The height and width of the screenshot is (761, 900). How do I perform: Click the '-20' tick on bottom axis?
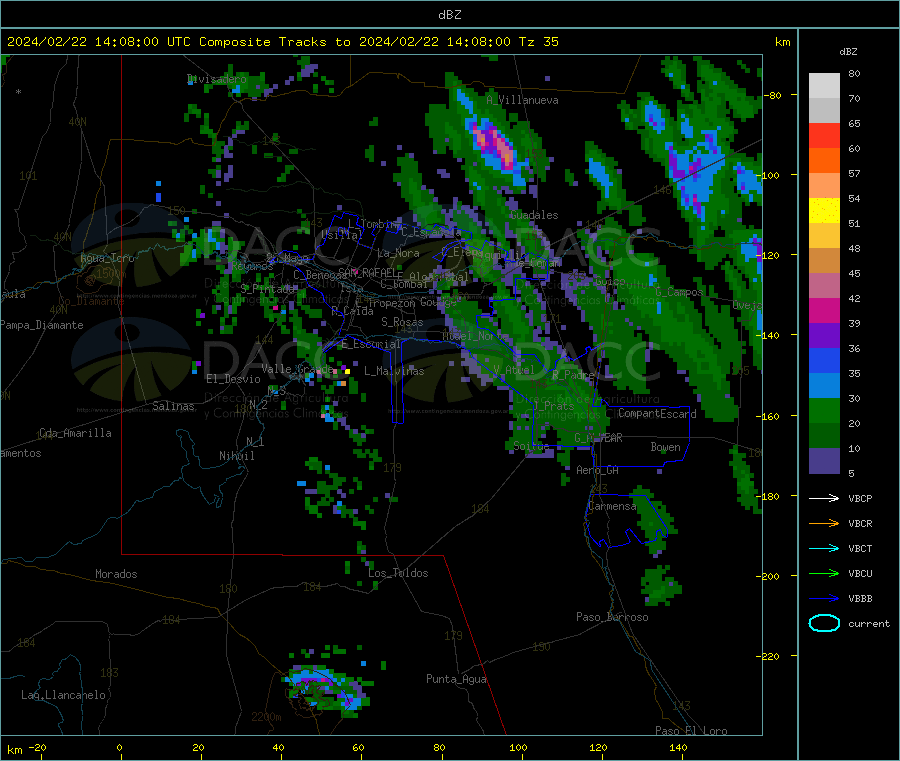(37, 747)
